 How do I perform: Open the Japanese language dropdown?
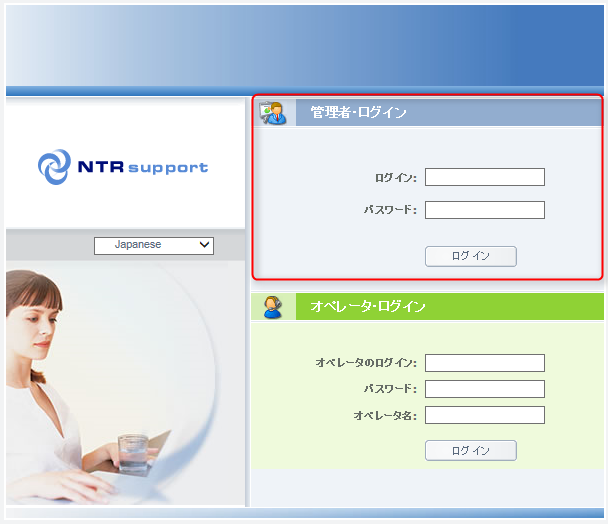click(154, 246)
